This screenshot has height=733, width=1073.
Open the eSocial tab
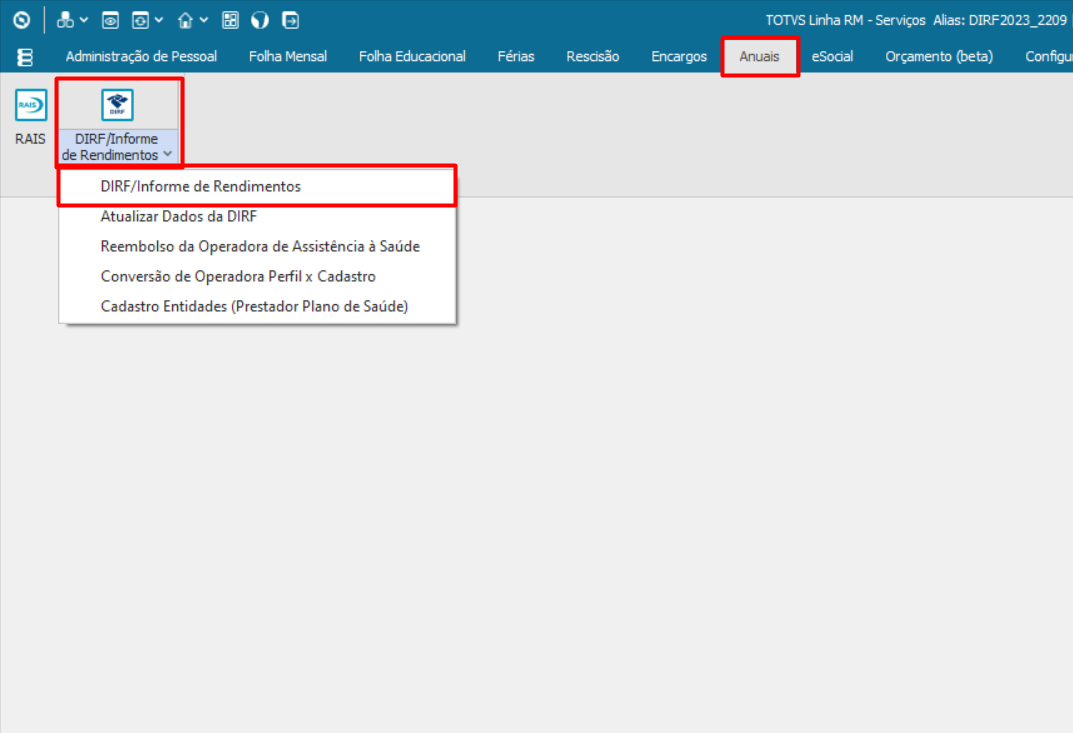tap(832, 57)
